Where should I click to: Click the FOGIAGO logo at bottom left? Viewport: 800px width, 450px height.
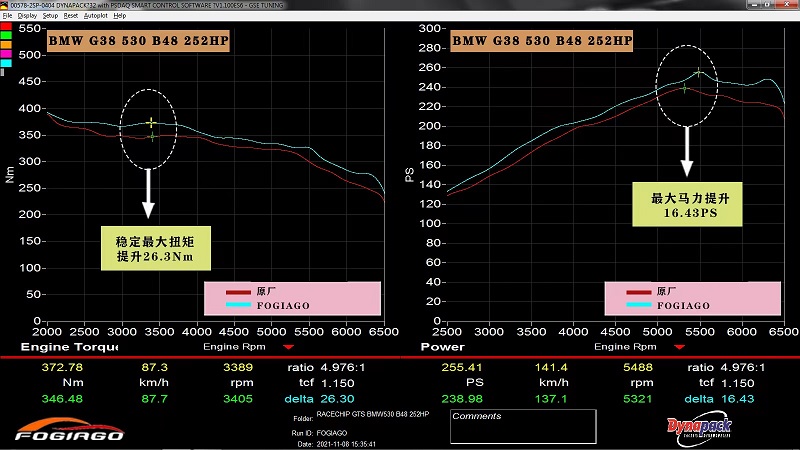click(x=69, y=431)
